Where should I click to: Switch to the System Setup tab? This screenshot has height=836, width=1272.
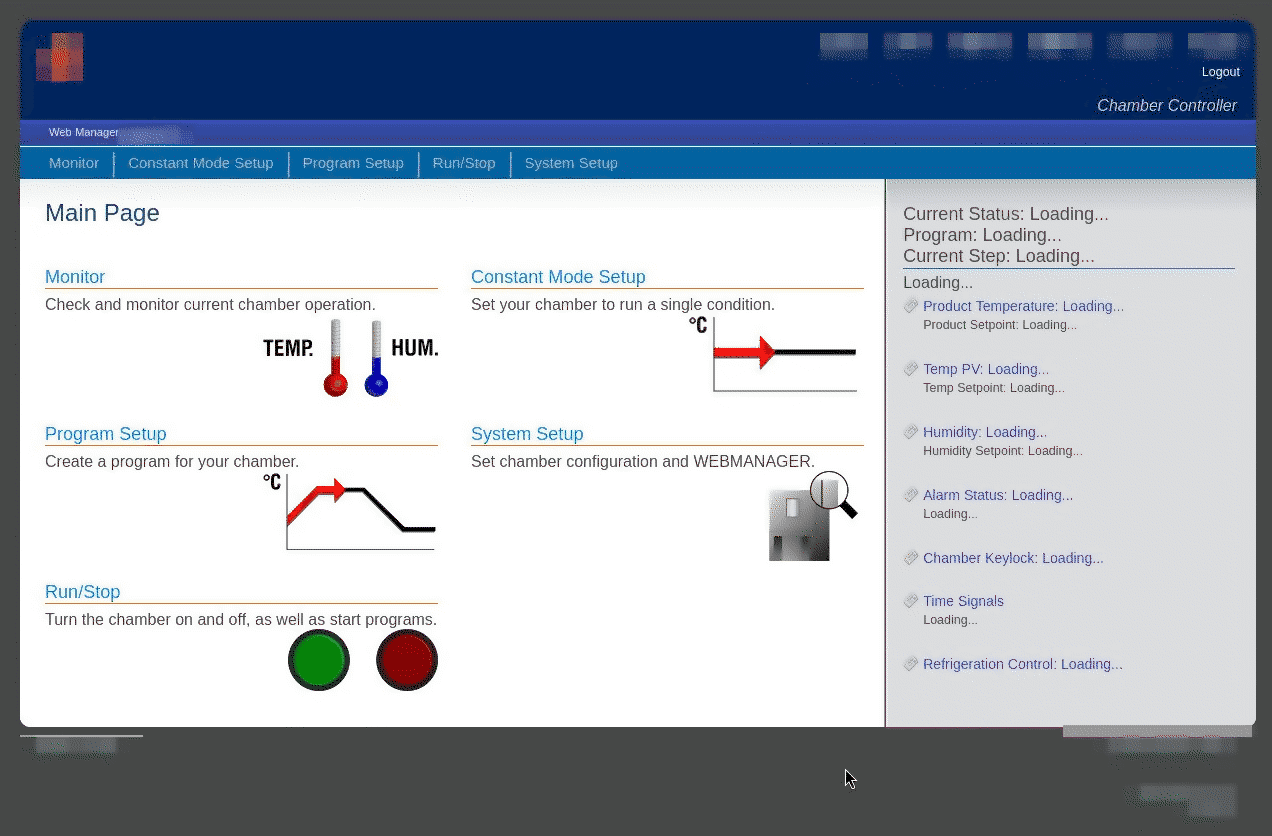coord(570,163)
